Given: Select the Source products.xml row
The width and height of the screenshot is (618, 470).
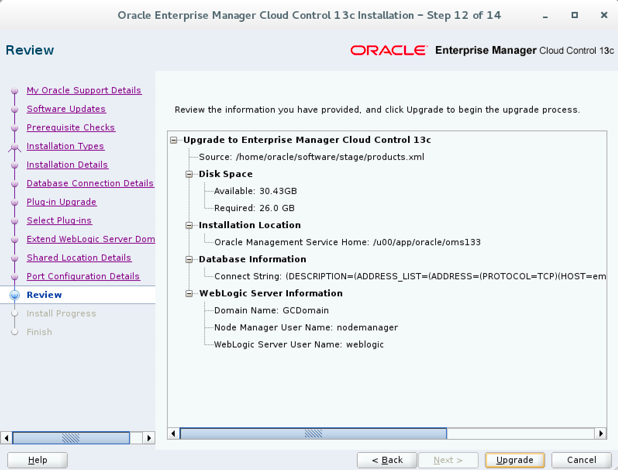Looking at the screenshot, I should point(312,157).
